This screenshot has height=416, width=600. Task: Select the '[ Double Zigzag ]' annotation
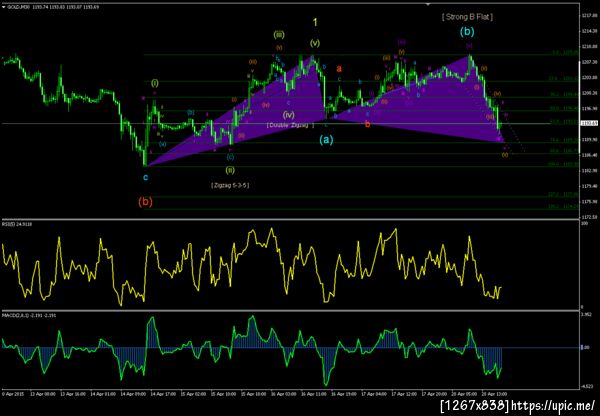tap(290, 125)
